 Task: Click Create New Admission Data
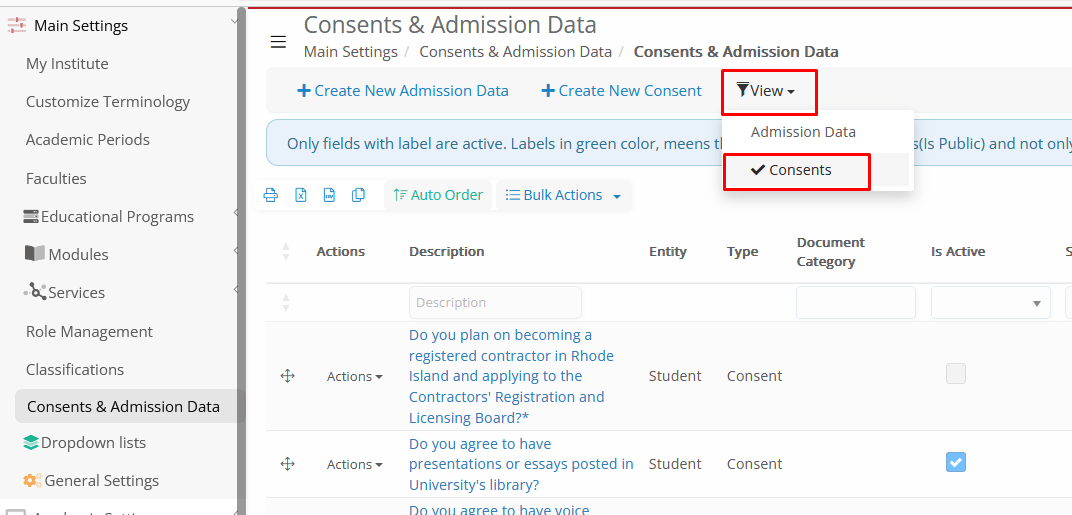tap(402, 91)
